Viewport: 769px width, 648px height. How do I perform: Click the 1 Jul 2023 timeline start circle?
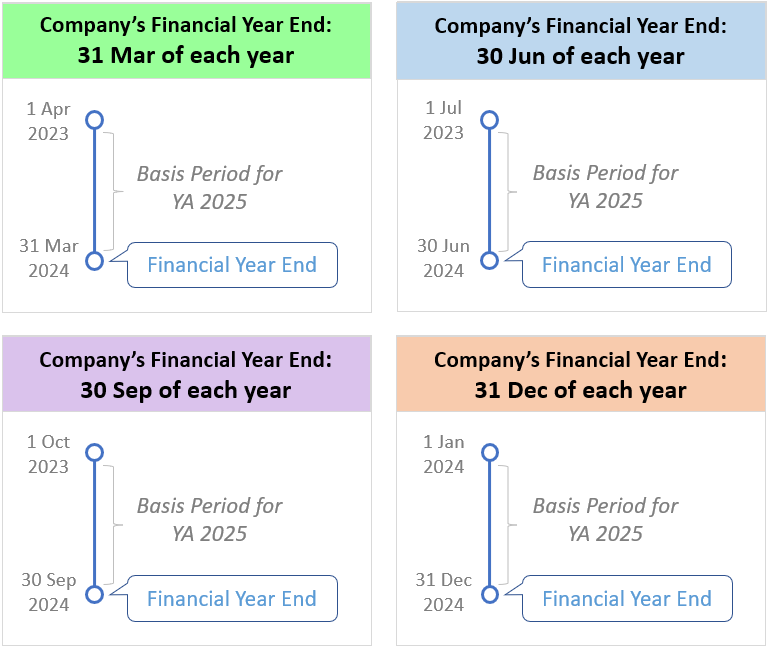(489, 120)
